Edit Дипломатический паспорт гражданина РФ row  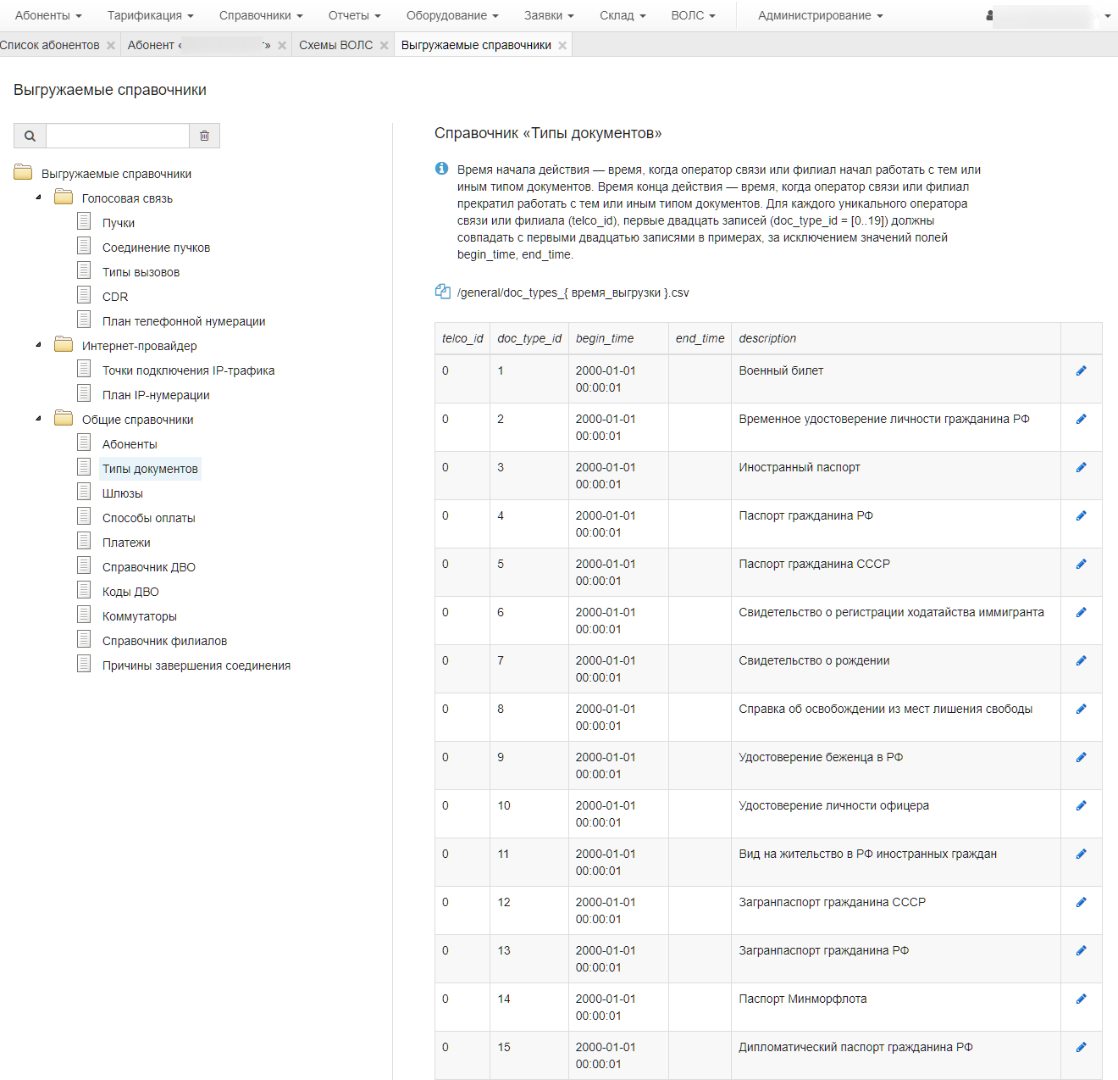[1081, 1047]
